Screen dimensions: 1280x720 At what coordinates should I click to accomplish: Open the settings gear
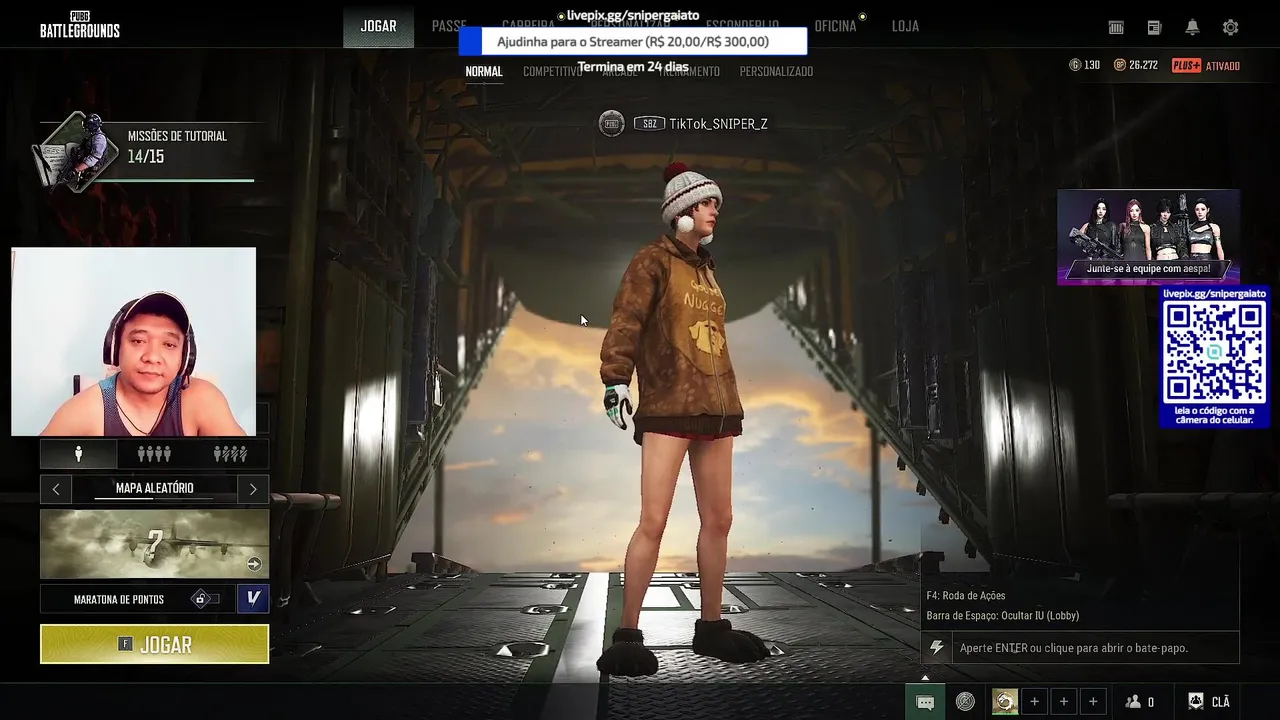(1230, 27)
